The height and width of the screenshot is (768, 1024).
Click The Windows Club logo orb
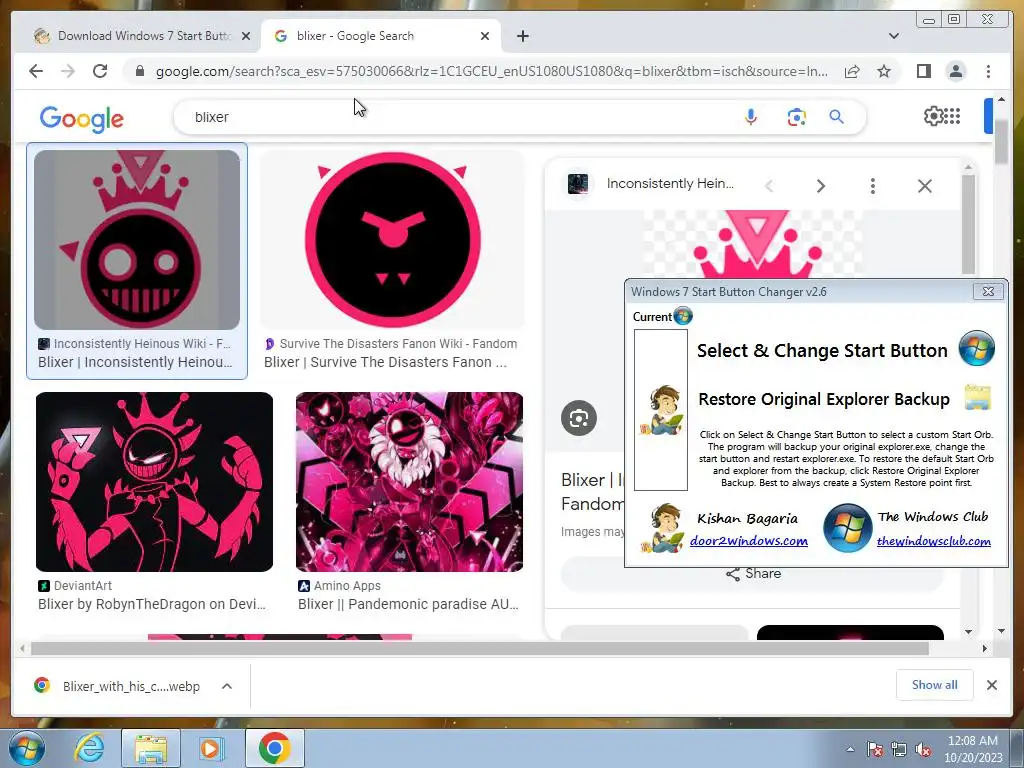(847, 528)
